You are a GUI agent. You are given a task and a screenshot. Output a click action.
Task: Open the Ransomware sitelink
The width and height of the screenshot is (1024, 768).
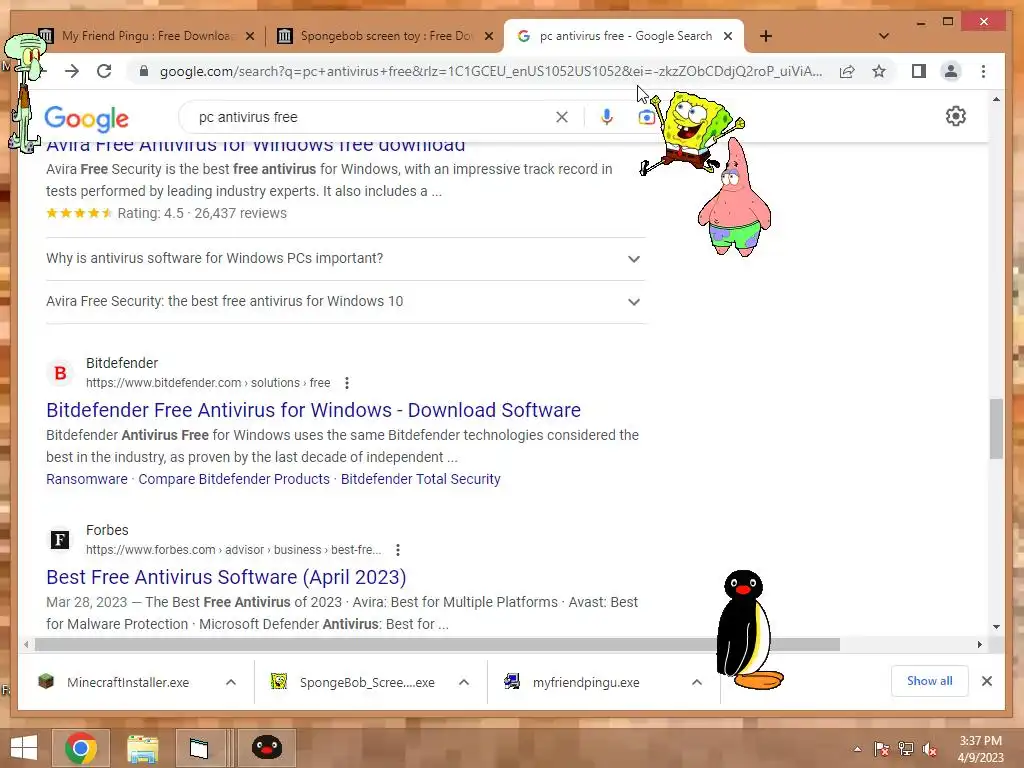tap(87, 479)
